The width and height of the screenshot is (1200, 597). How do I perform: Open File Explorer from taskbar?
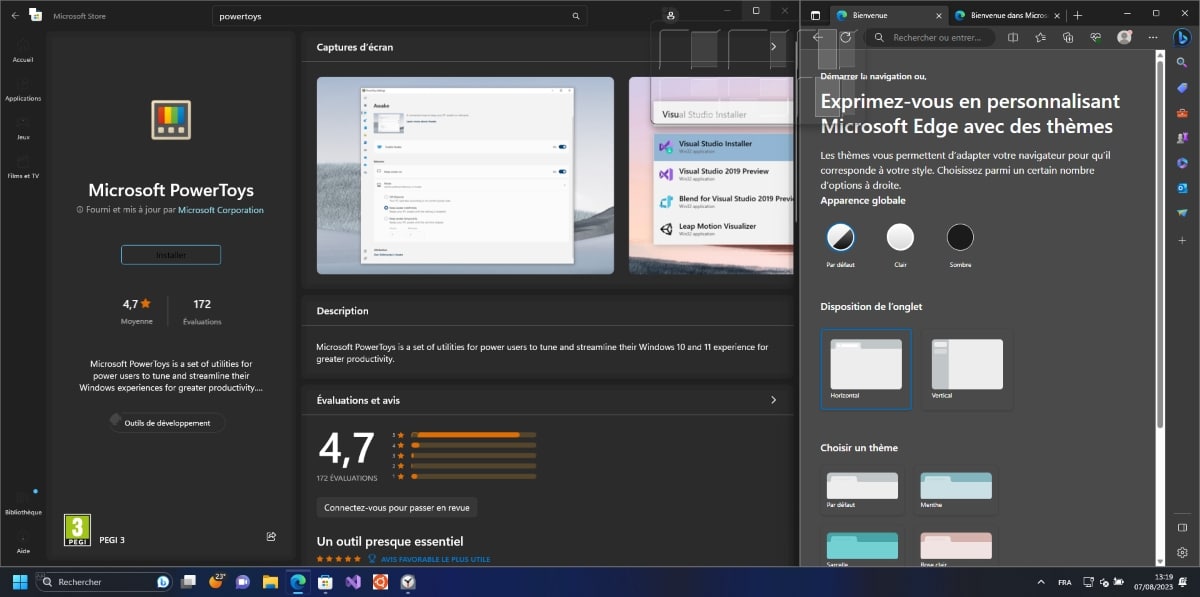click(270, 581)
